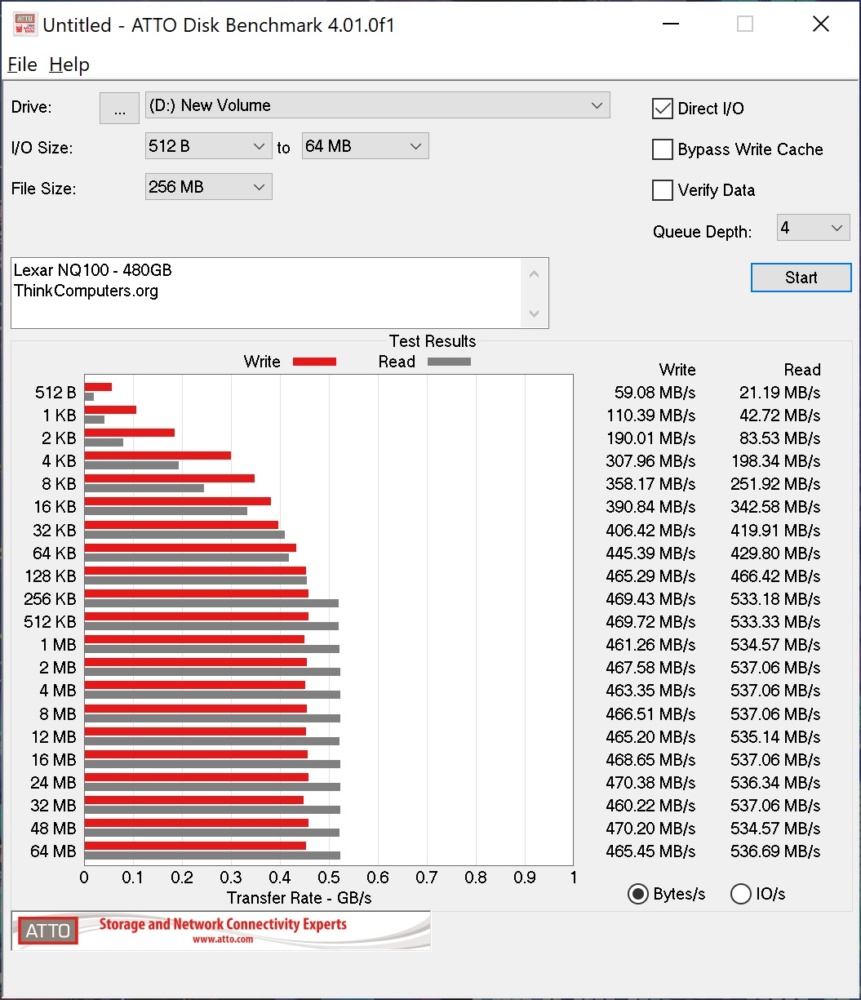Image resolution: width=861 pixels, height=1000 pixels.
Task: Enable Bypass Write Cache checkbox
Action: pos(662,149)
